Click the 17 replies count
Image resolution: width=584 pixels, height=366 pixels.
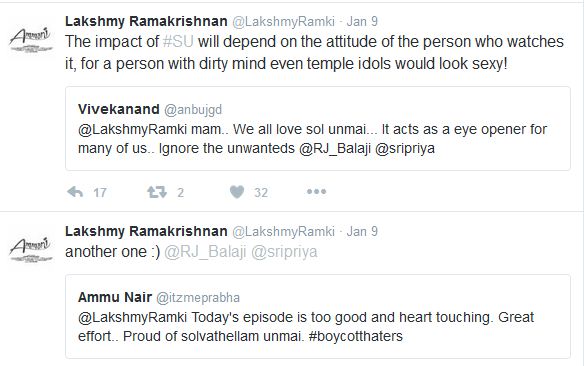click(x=99, y=192)
